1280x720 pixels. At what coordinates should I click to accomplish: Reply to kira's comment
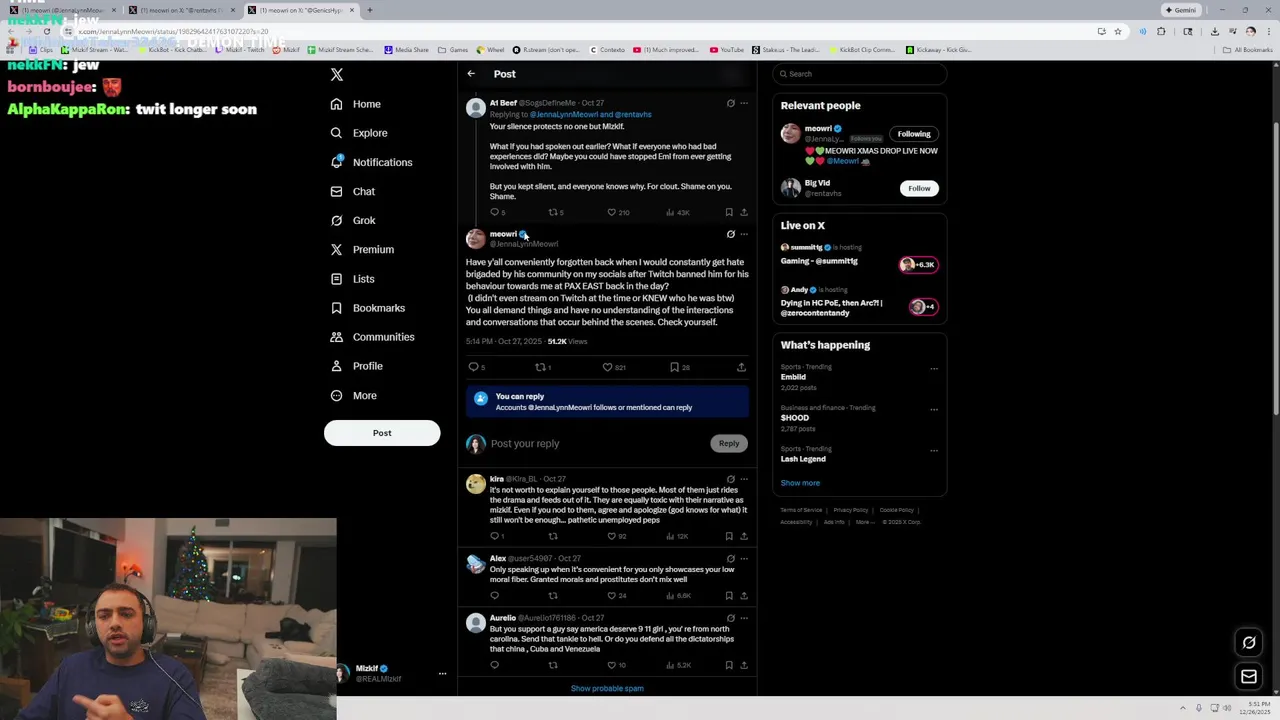(x=494, y=536)
